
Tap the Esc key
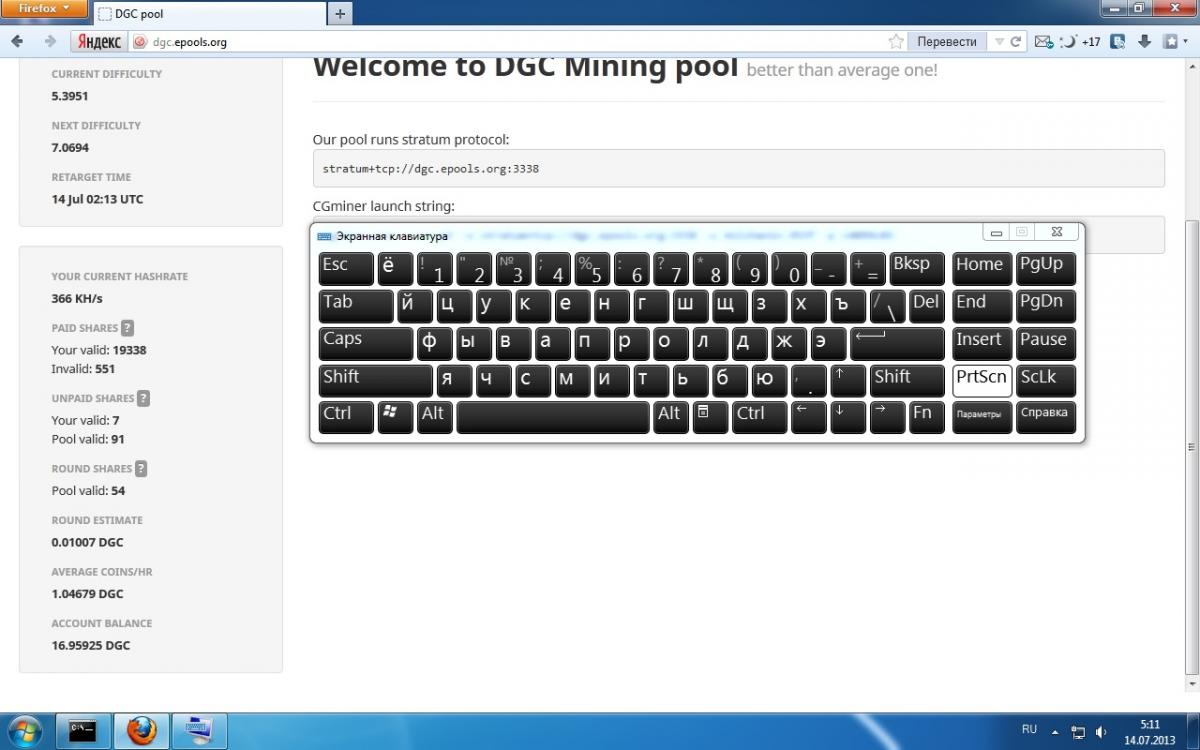point(346,268)
